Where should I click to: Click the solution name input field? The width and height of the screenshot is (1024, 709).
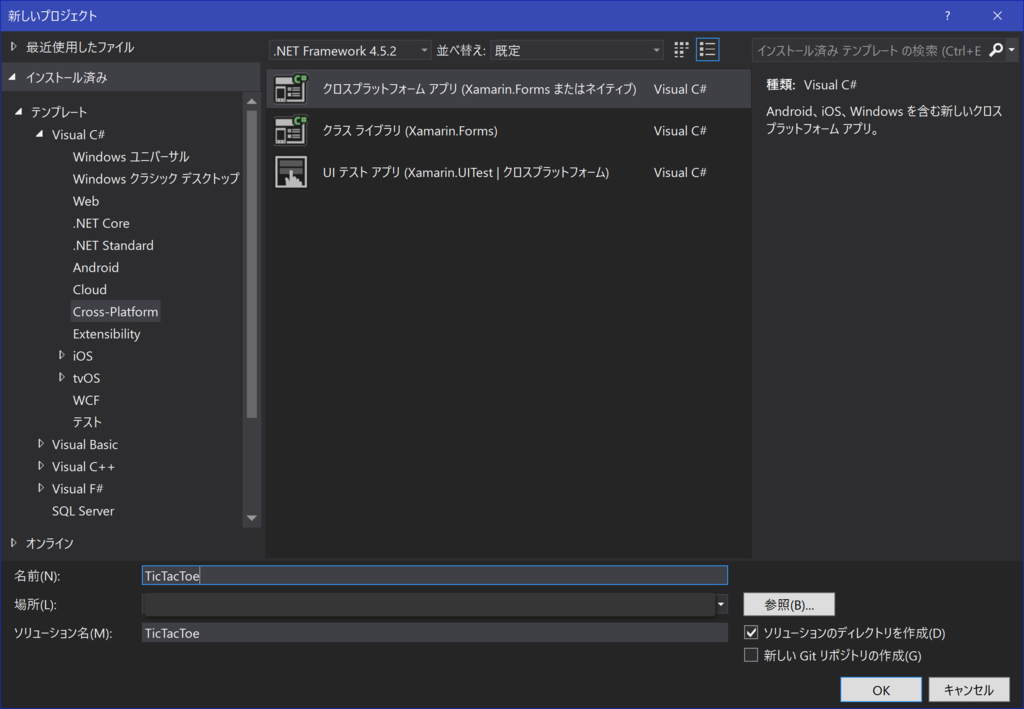point(434,633)
